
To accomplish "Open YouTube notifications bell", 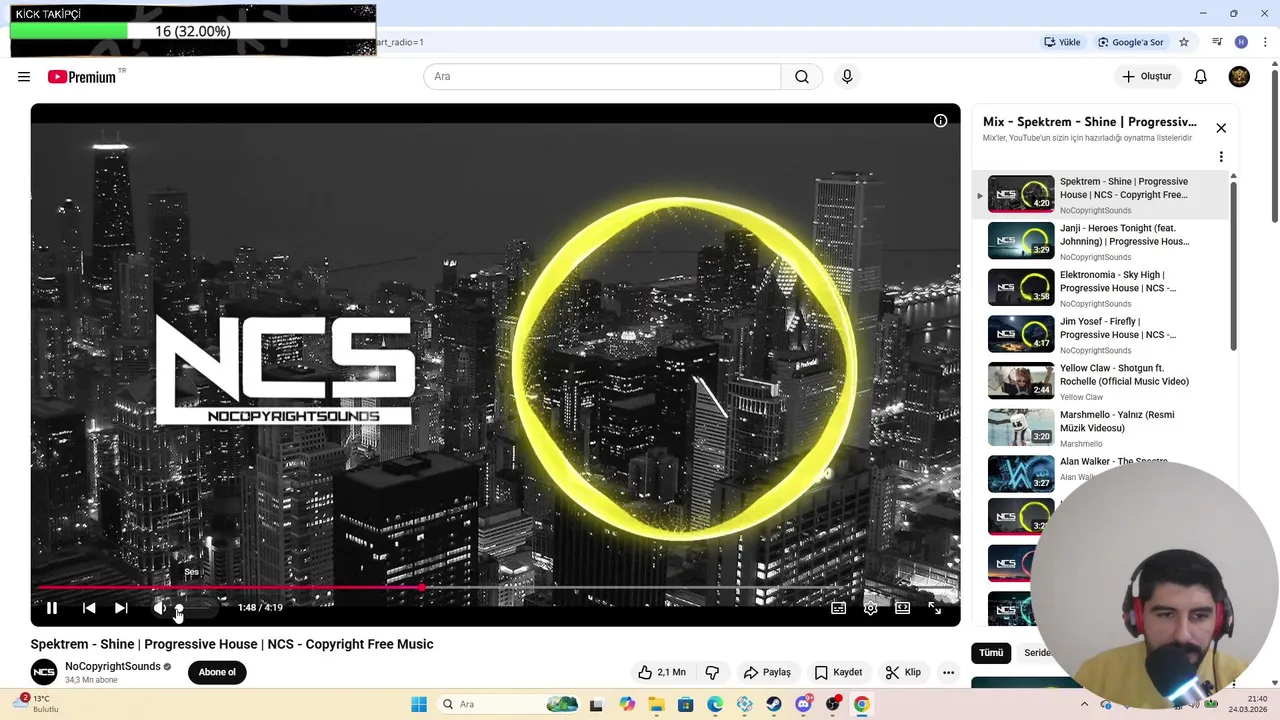I will 1201,77.
